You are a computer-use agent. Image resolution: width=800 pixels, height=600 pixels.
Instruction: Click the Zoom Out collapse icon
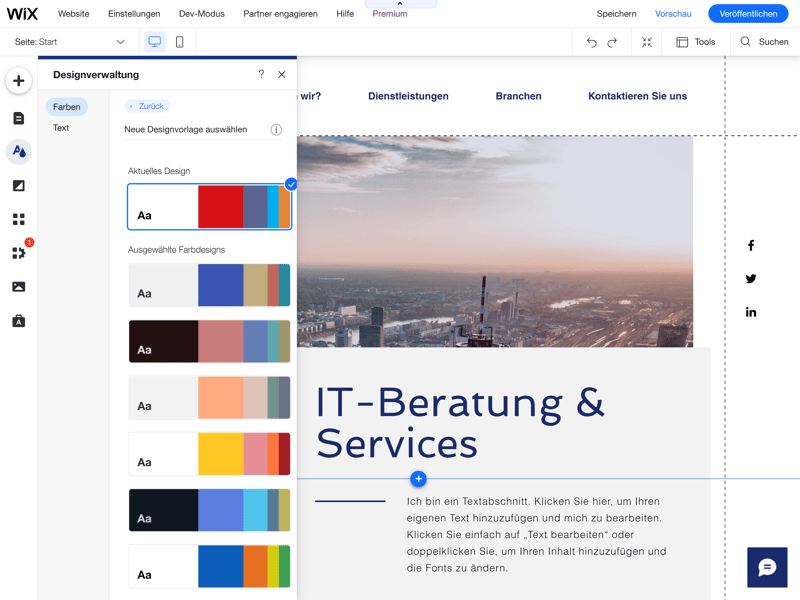click(x=647, y=42)
